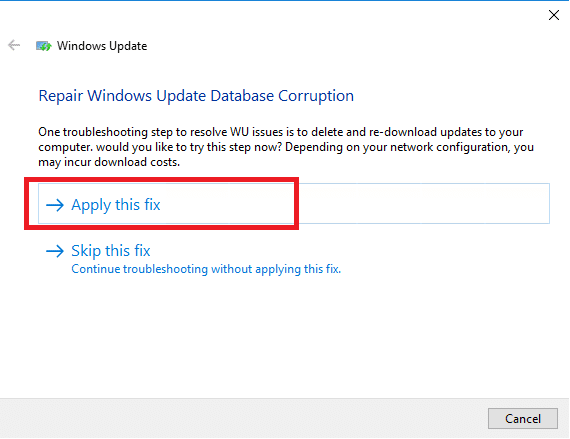Choose Skip this fix
The image size is (570, 439).
(111, 251)
